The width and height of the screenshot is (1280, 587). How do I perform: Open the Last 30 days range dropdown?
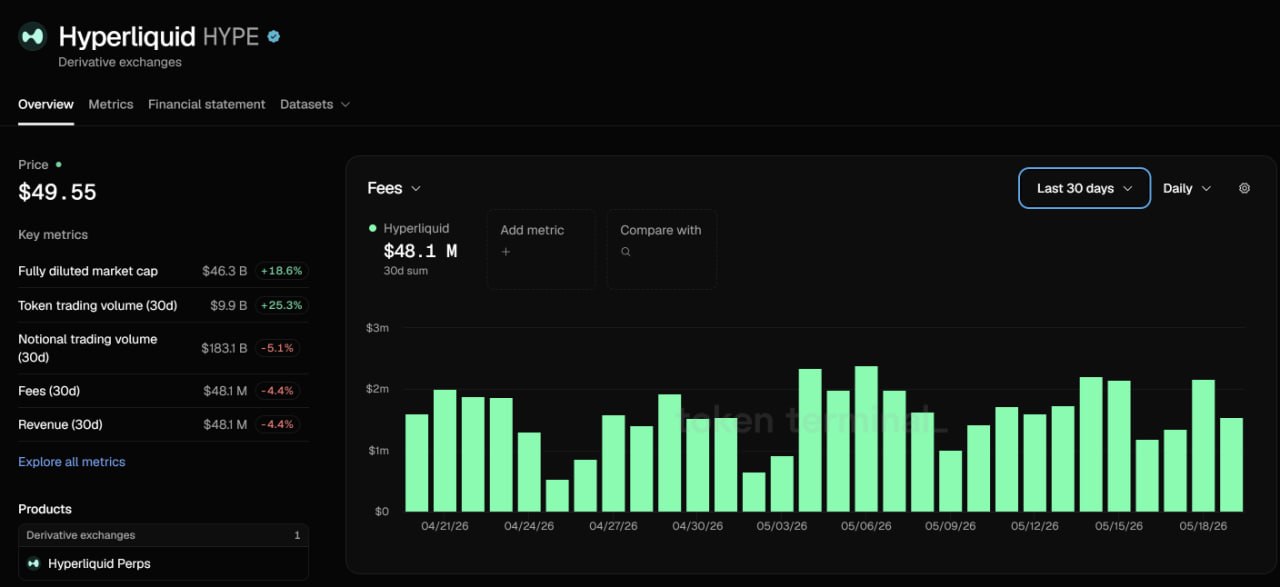coord(1085,188)
